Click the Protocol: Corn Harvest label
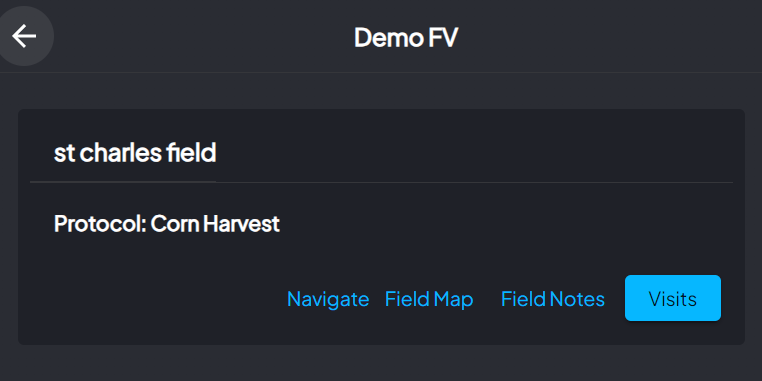This screenshot has width=762, height=381. [167, 224]
